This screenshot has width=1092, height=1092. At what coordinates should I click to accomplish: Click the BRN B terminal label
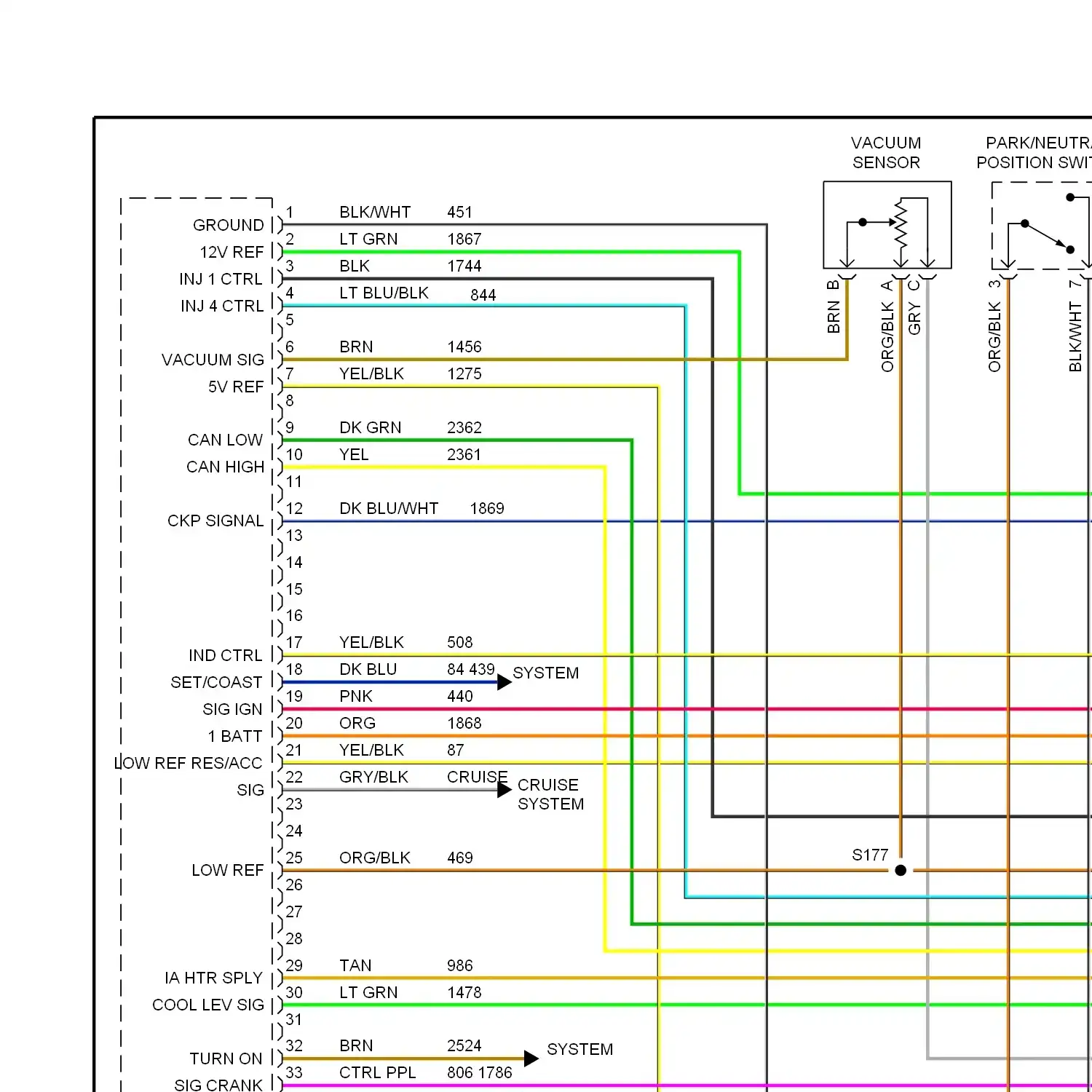(834, 306)
